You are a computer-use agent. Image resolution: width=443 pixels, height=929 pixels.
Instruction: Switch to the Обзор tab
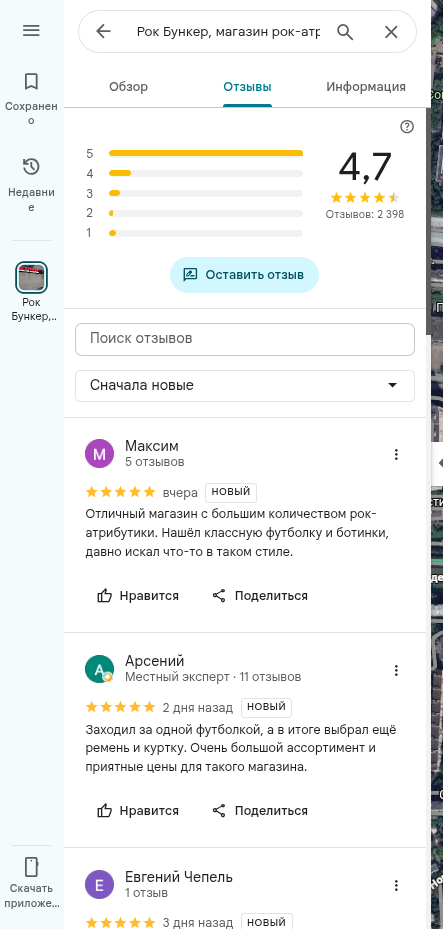pyautogui.click(x=129, y=87)
